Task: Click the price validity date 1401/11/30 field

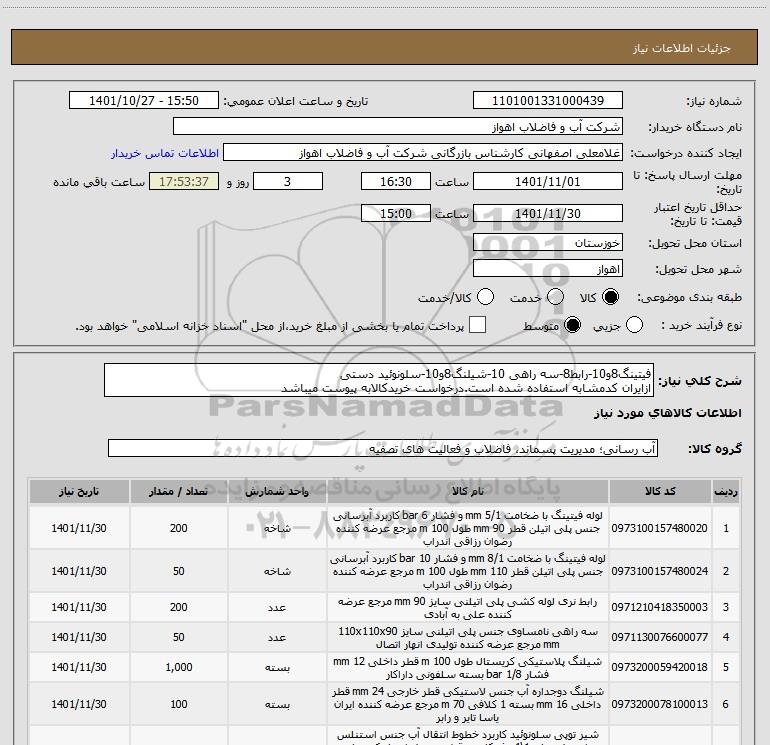Action: (548, 213)
